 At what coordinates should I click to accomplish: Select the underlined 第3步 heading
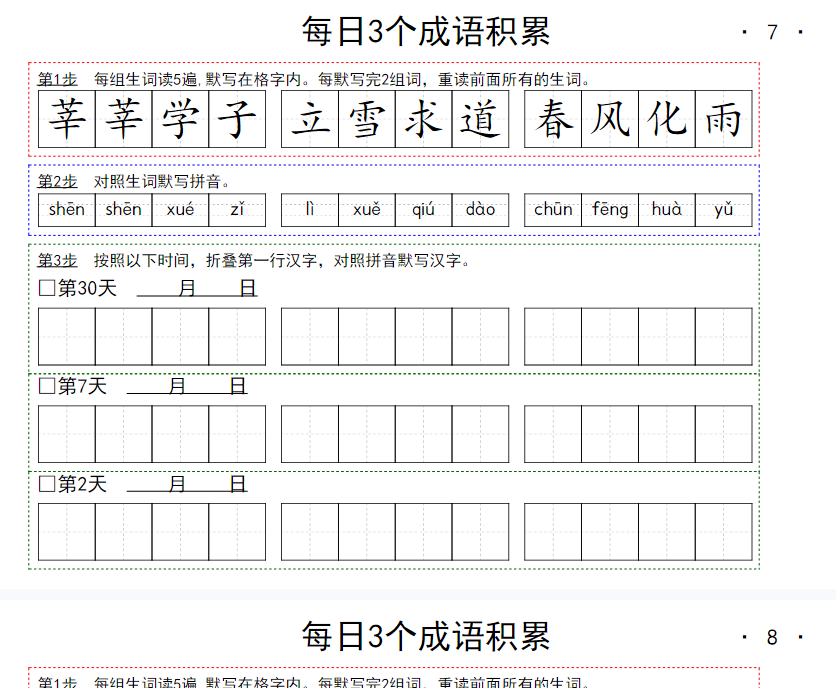click(57, 260)
